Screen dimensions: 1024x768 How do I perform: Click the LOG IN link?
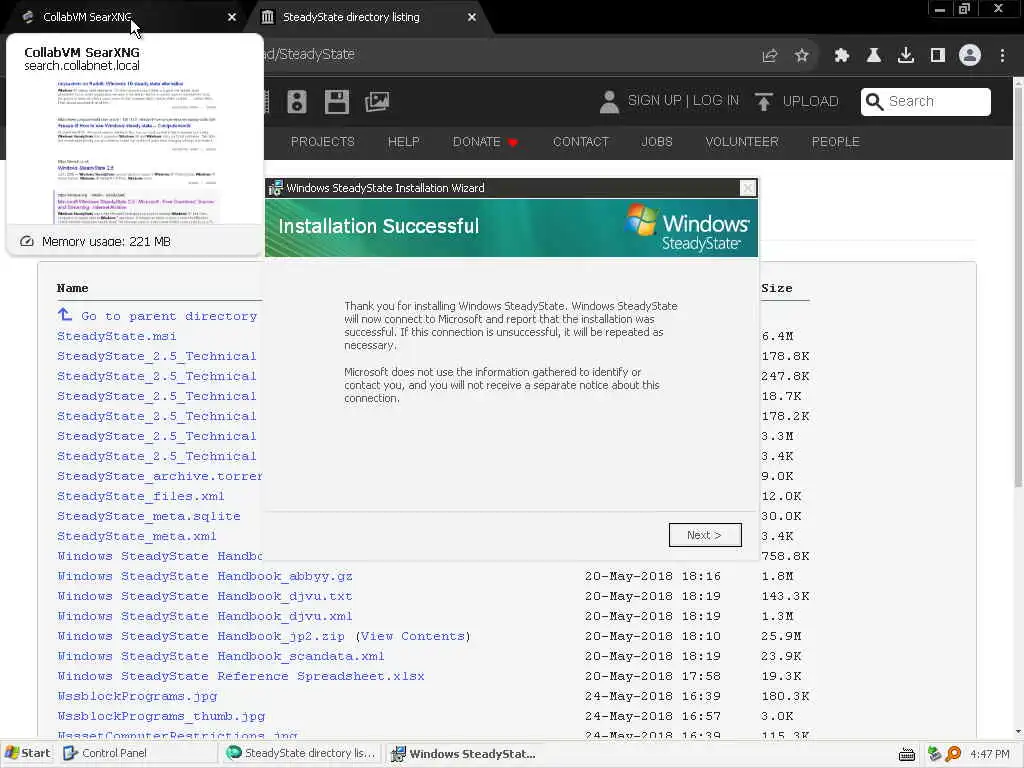pos(716,101)
